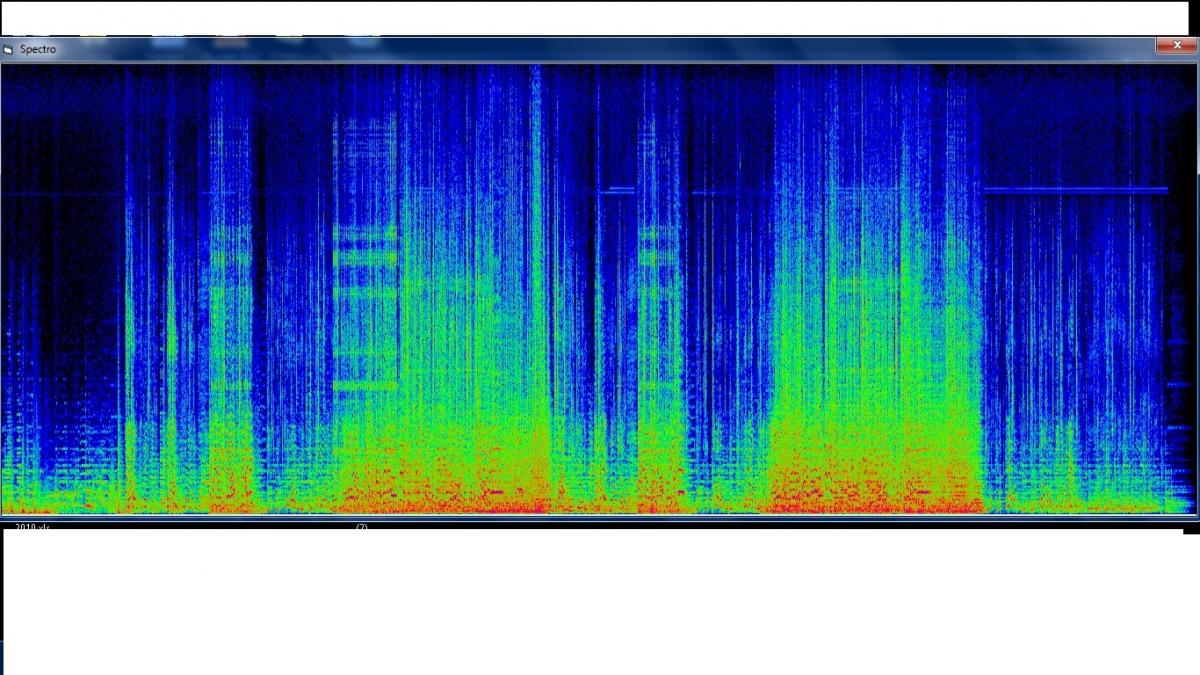
Task: Click the blank white strip above Spectro window
Action: click(600, 18)
